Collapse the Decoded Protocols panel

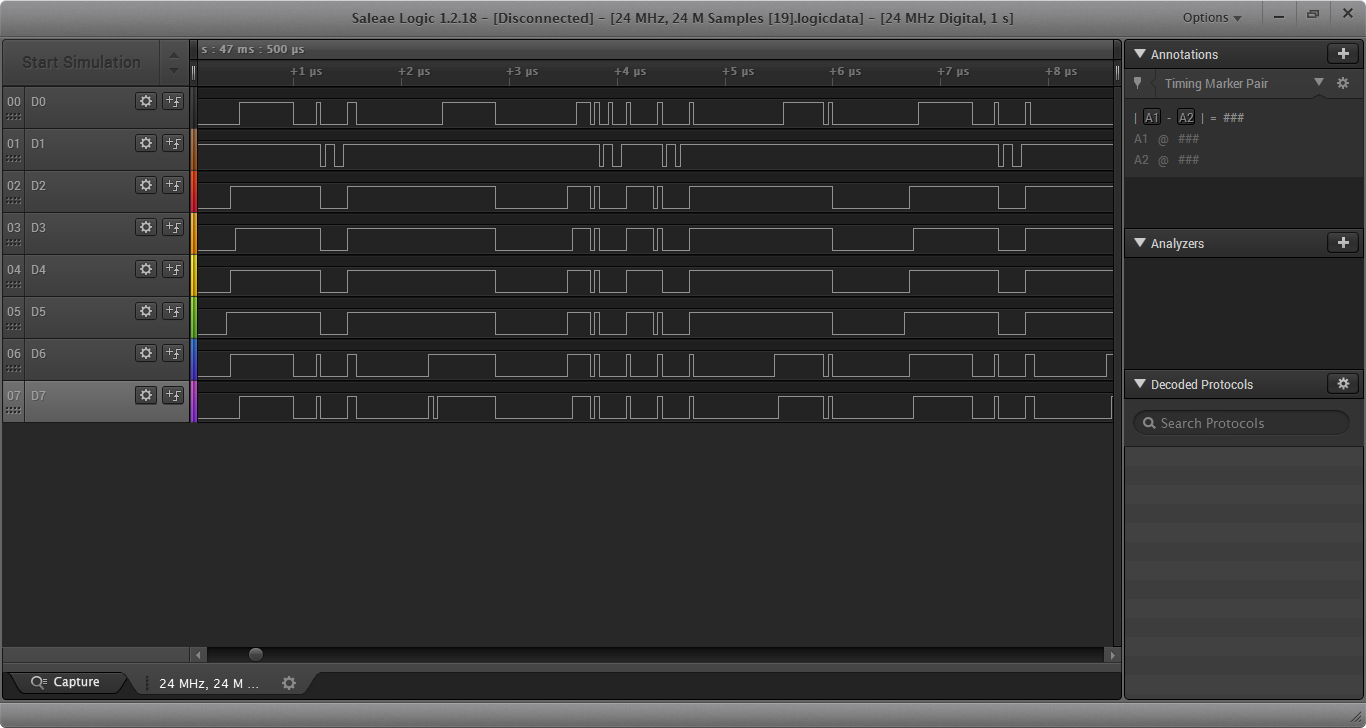pyautogui.click(x=1139, y=384)
